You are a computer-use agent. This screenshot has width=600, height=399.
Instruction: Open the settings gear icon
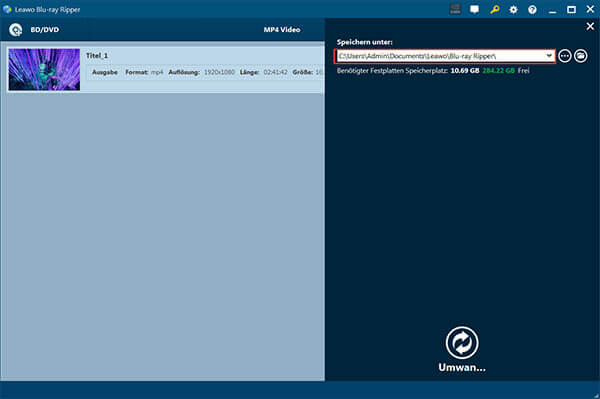coord(514,10)
